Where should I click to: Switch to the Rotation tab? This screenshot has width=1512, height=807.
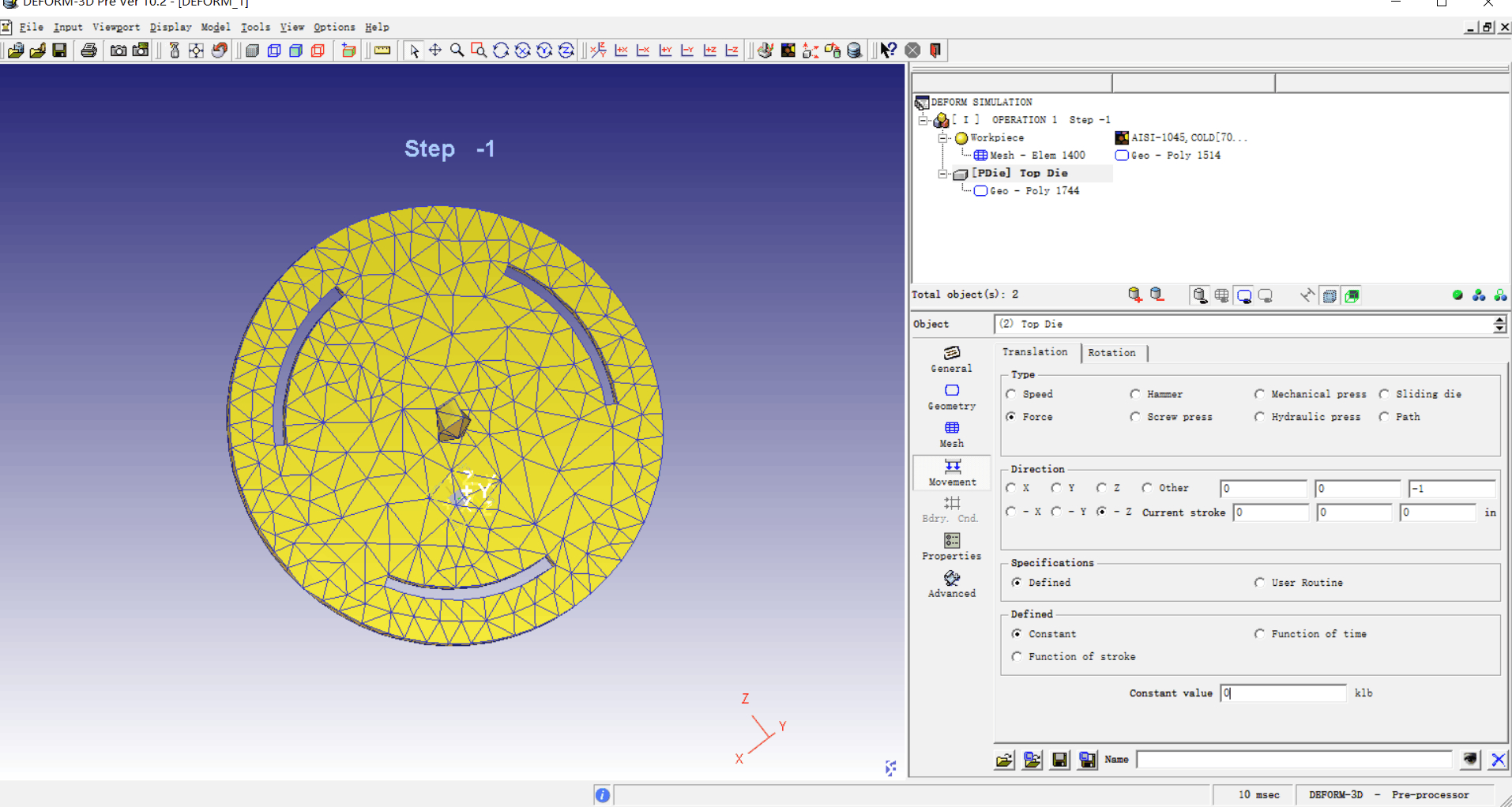(1111, 353)
